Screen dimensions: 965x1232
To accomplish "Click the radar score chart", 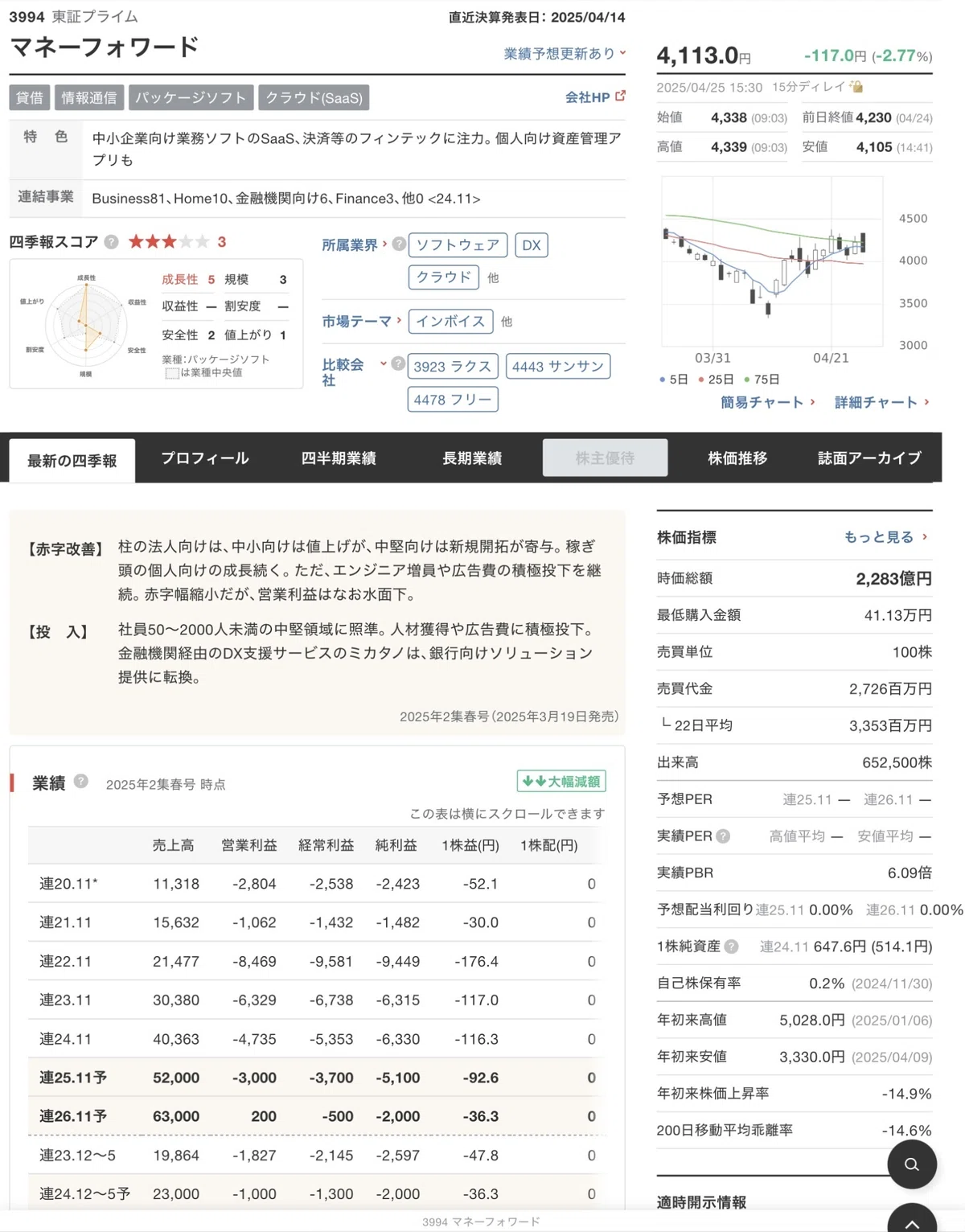I will click(85, 325).
